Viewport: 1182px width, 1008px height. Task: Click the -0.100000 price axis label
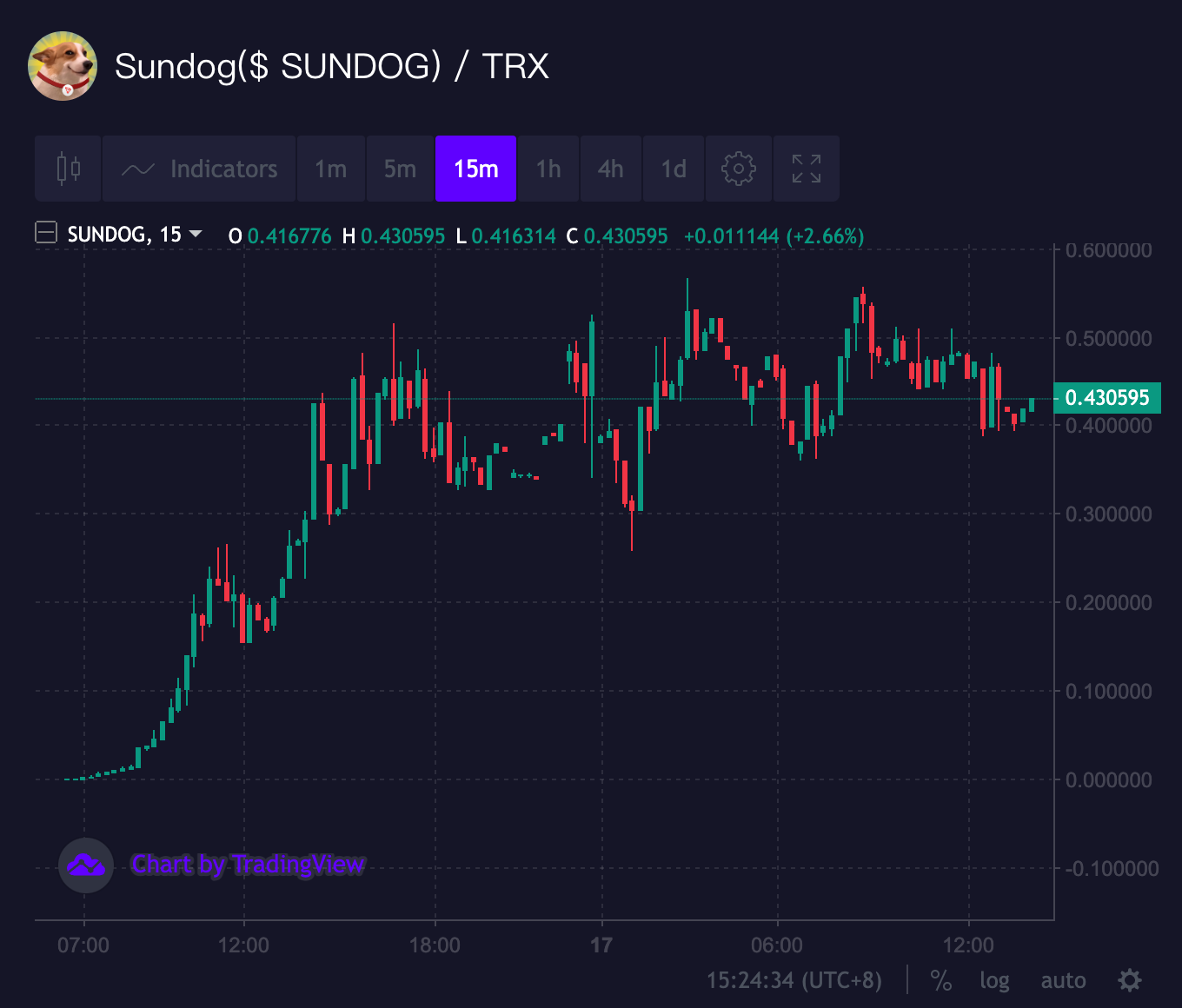[1112, 869]
